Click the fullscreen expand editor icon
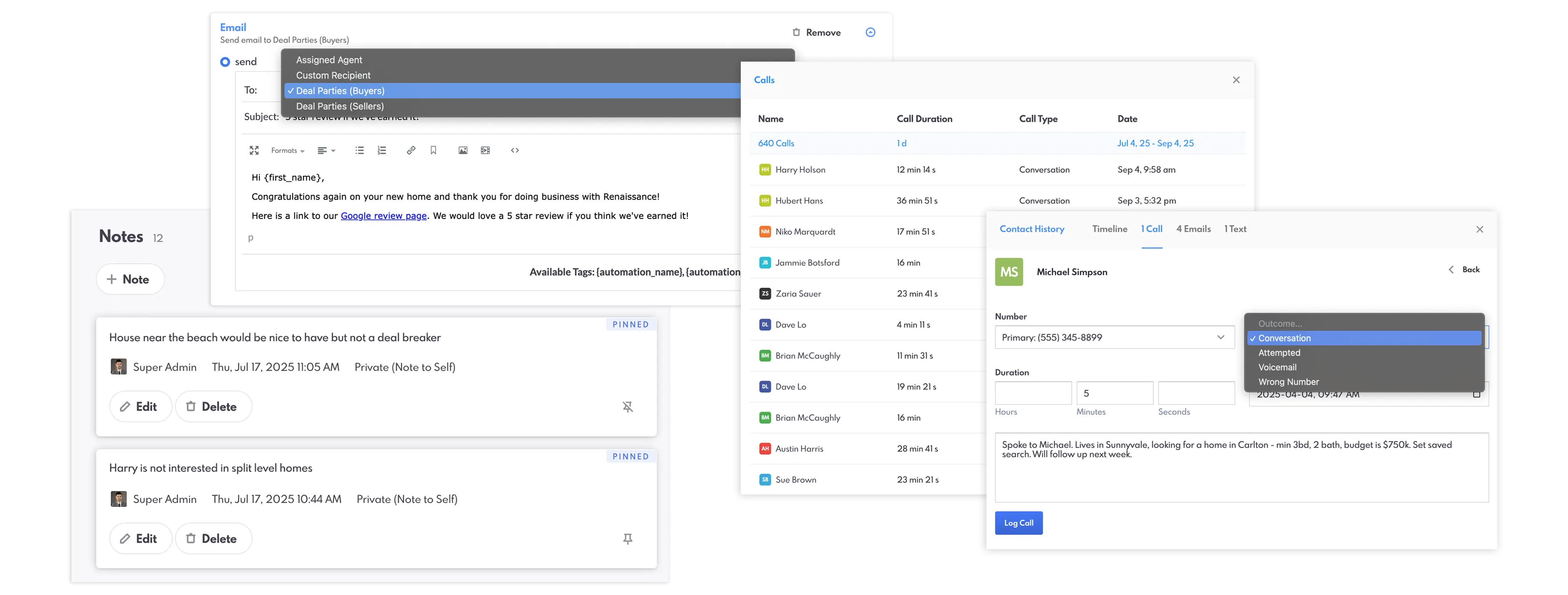Image resolution: width=1568 pixels, height=595 pixels. click(254, 150)
